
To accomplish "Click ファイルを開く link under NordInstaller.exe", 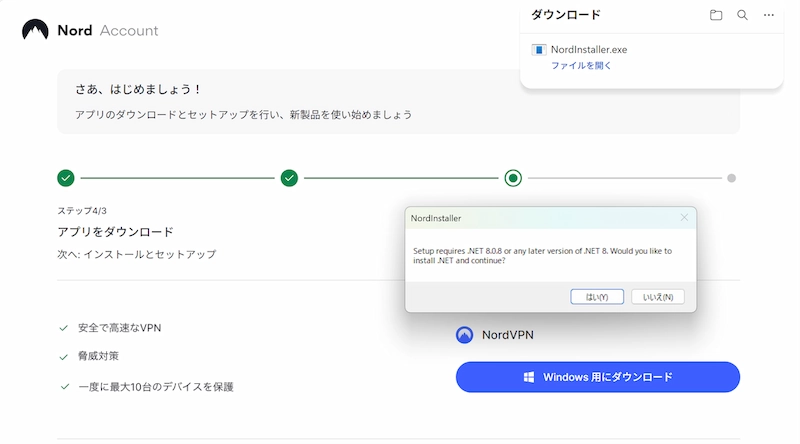I will pyautogui.click(x=581, y=65).
